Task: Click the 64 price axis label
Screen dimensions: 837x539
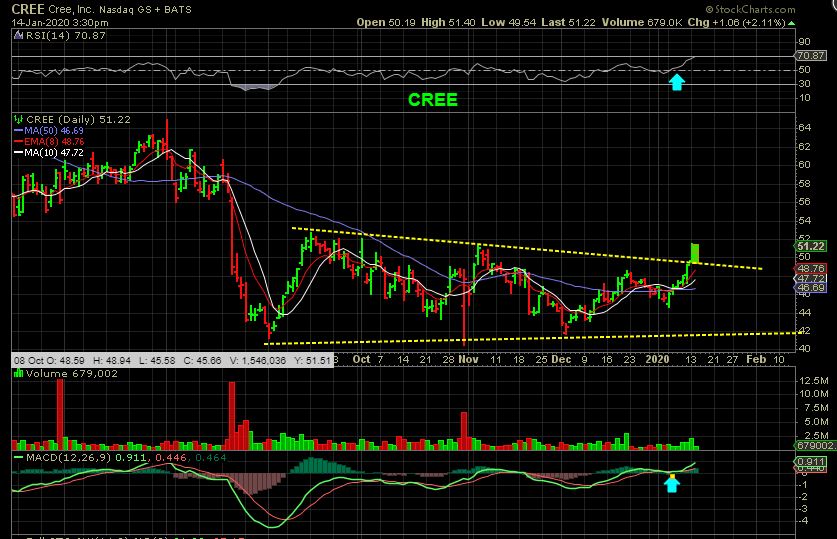Action: click(805, 128)
